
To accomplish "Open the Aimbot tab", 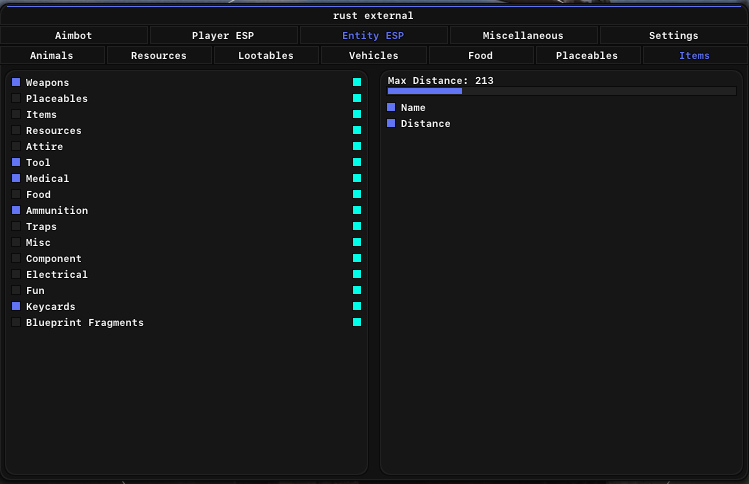I will click(74, 35).
